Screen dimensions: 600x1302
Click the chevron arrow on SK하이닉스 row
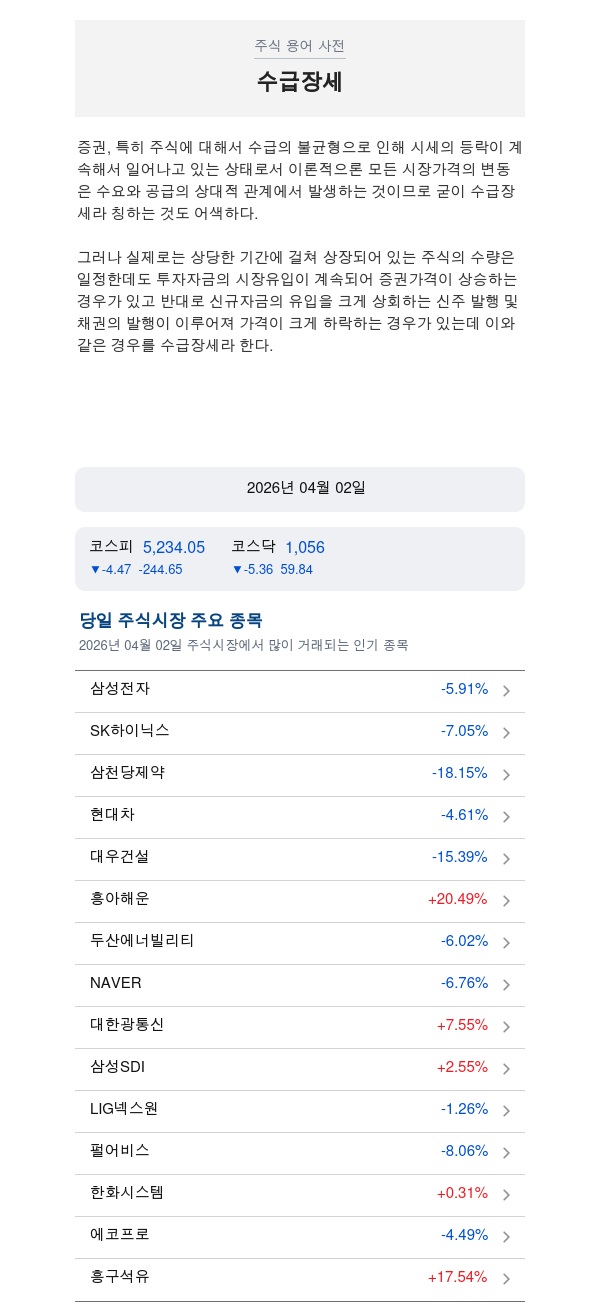[506, 733]
